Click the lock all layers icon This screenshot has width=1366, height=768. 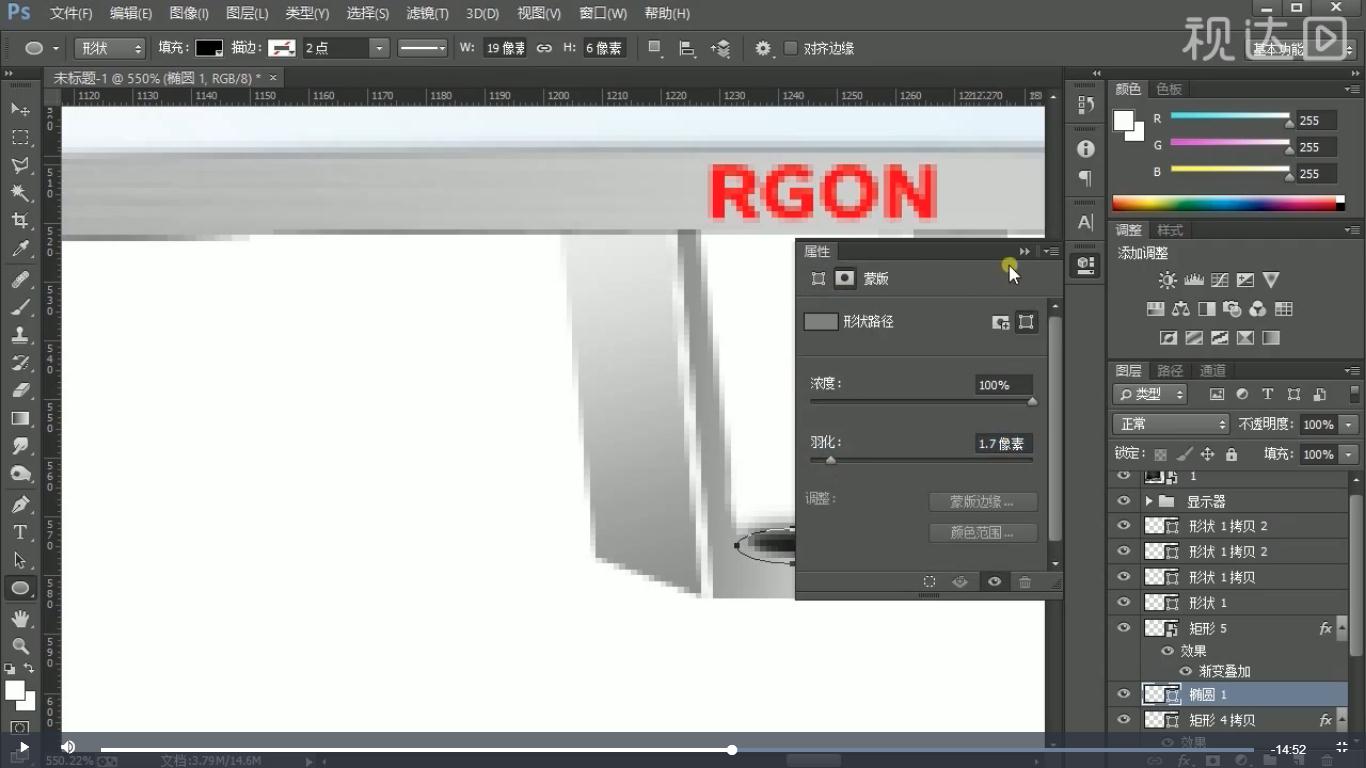1231,454
